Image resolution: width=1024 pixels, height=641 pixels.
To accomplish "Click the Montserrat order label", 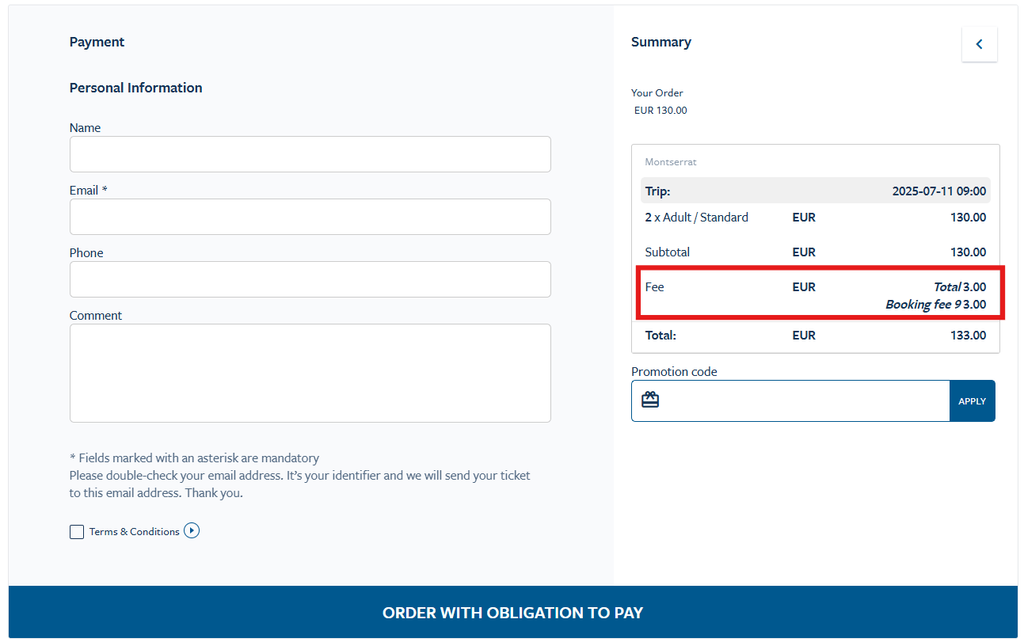I will coord(670,162).
